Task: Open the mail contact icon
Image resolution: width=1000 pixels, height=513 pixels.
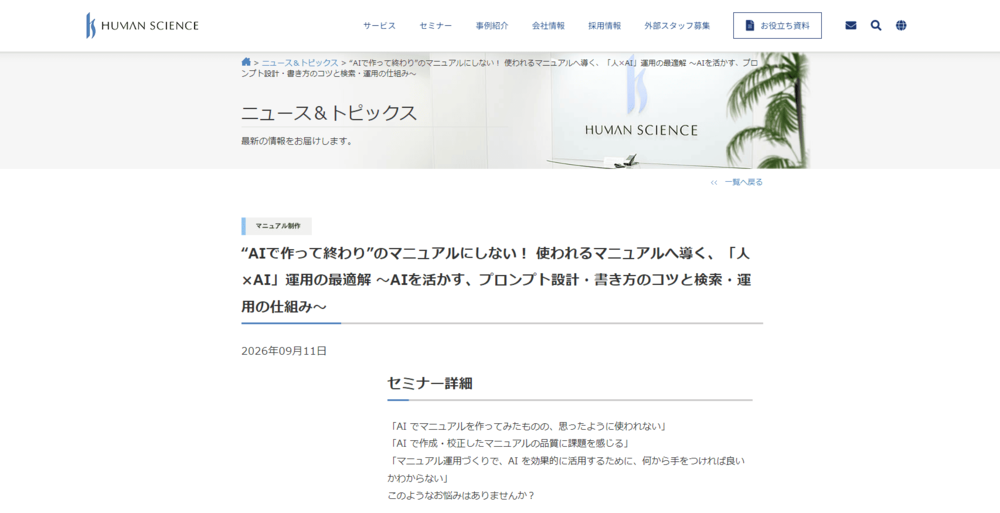Action: coord(851,26)
